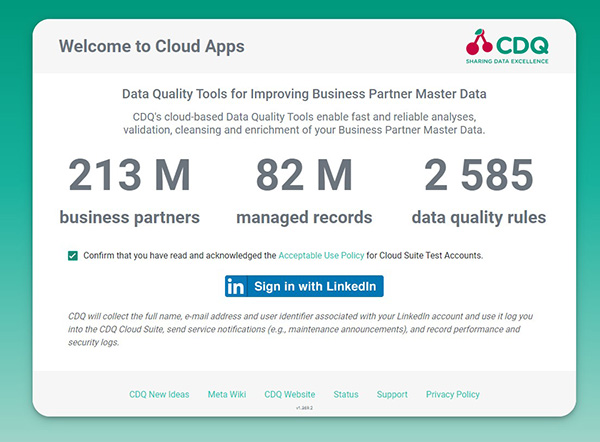Open the CDQ New Ideas link

click(x=159, y=395)
